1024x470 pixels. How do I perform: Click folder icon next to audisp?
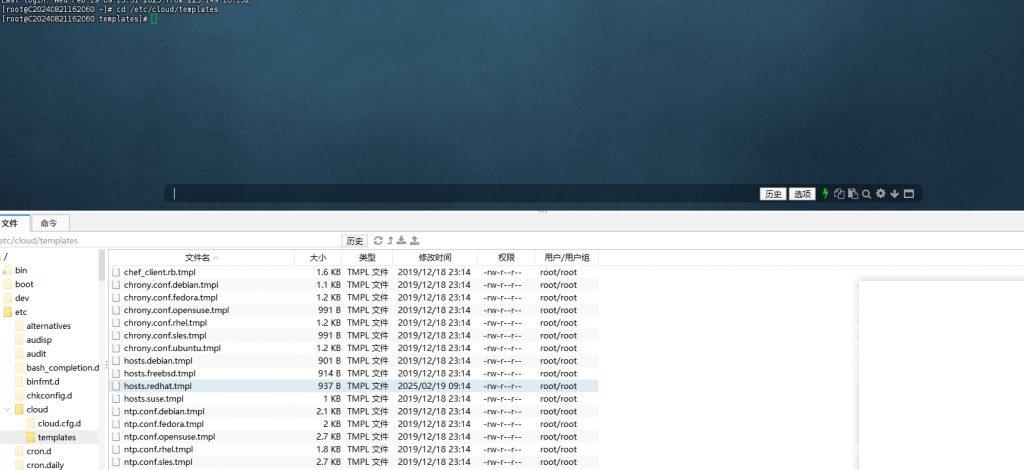point(19,340)
